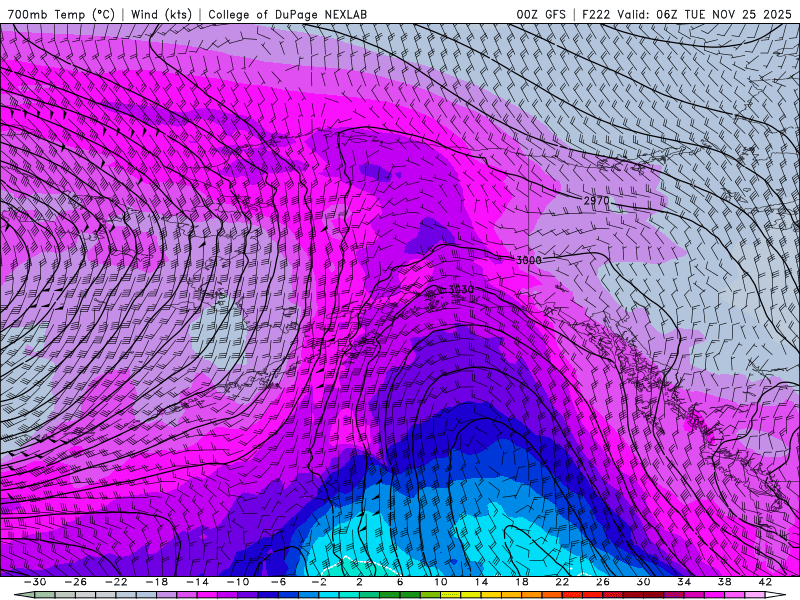Click the 2970 height contour label
The width and height of the screenshot is (800, 600).
596,201
